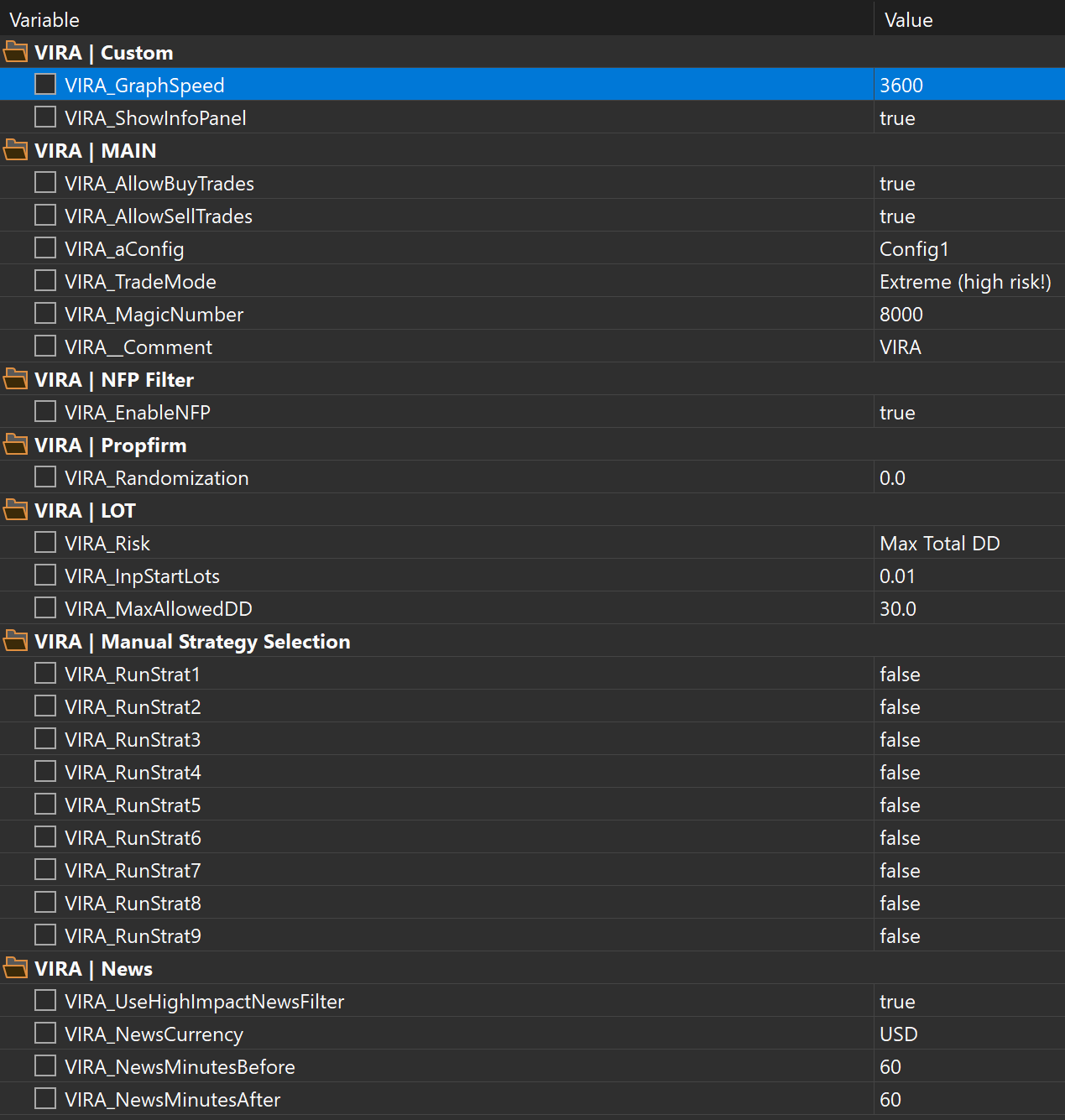The width and height of the screenshot is (1065, 1120).
Task: Edit the VIRA_MaxAllowedDD value 30.0
Action: pos(898,609)
